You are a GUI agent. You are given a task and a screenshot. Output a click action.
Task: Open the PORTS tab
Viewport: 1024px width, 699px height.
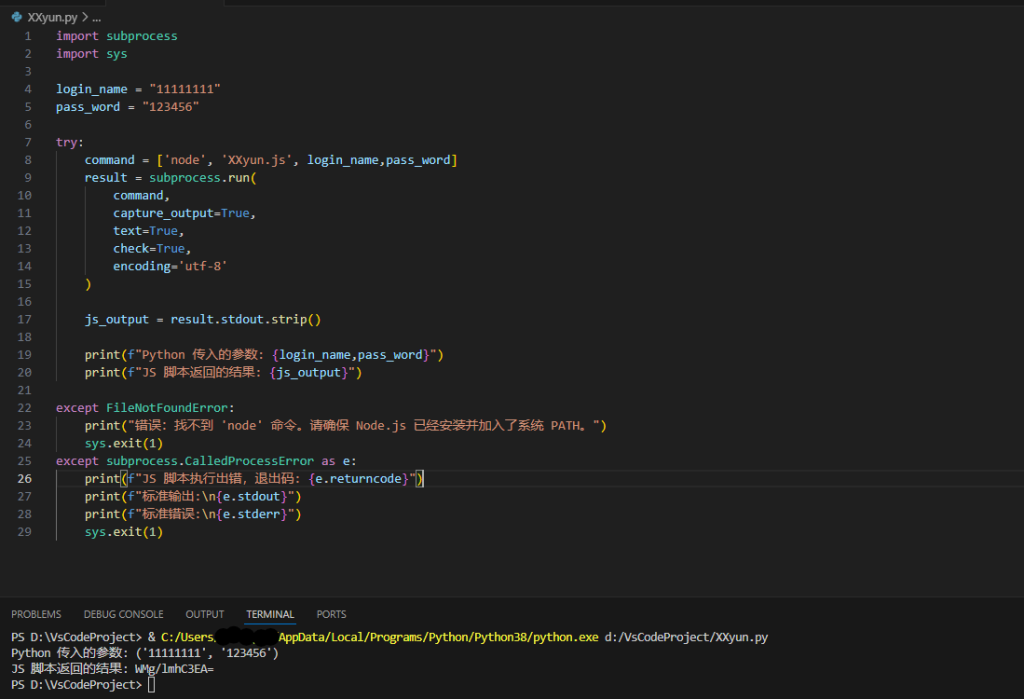(331, 614)
